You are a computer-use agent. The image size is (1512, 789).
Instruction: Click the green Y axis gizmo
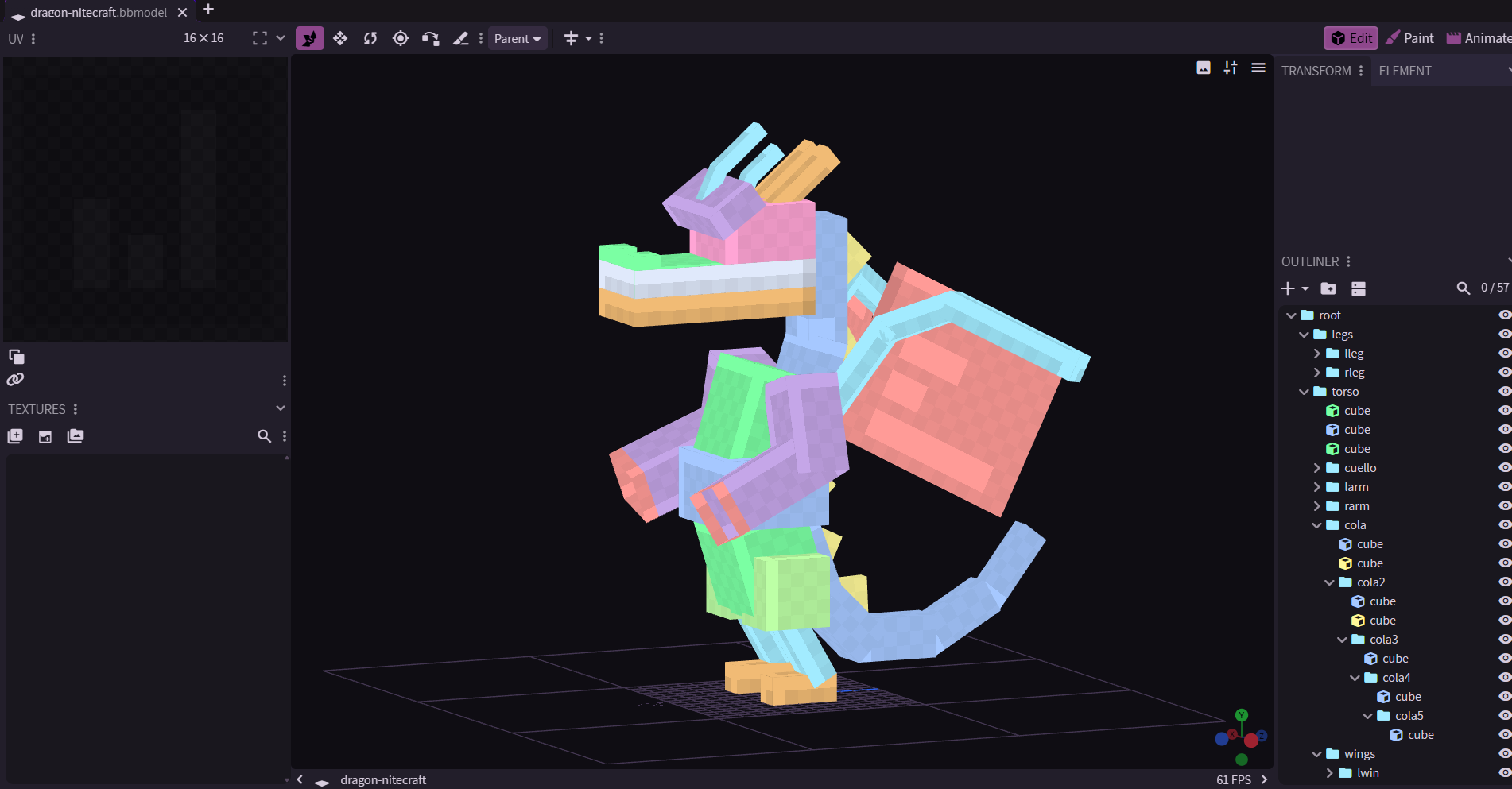coord(1242,715)
